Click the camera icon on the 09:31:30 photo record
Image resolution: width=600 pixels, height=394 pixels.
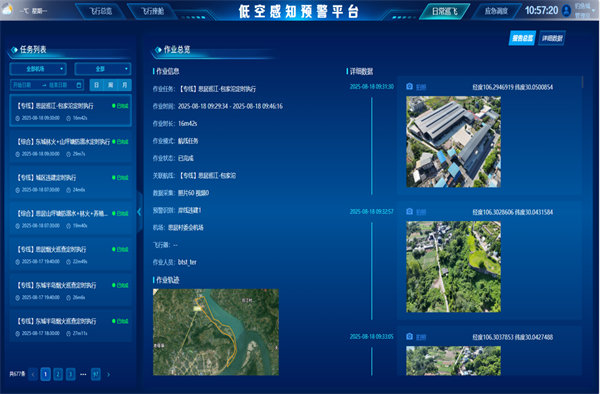tap(409, 86)
